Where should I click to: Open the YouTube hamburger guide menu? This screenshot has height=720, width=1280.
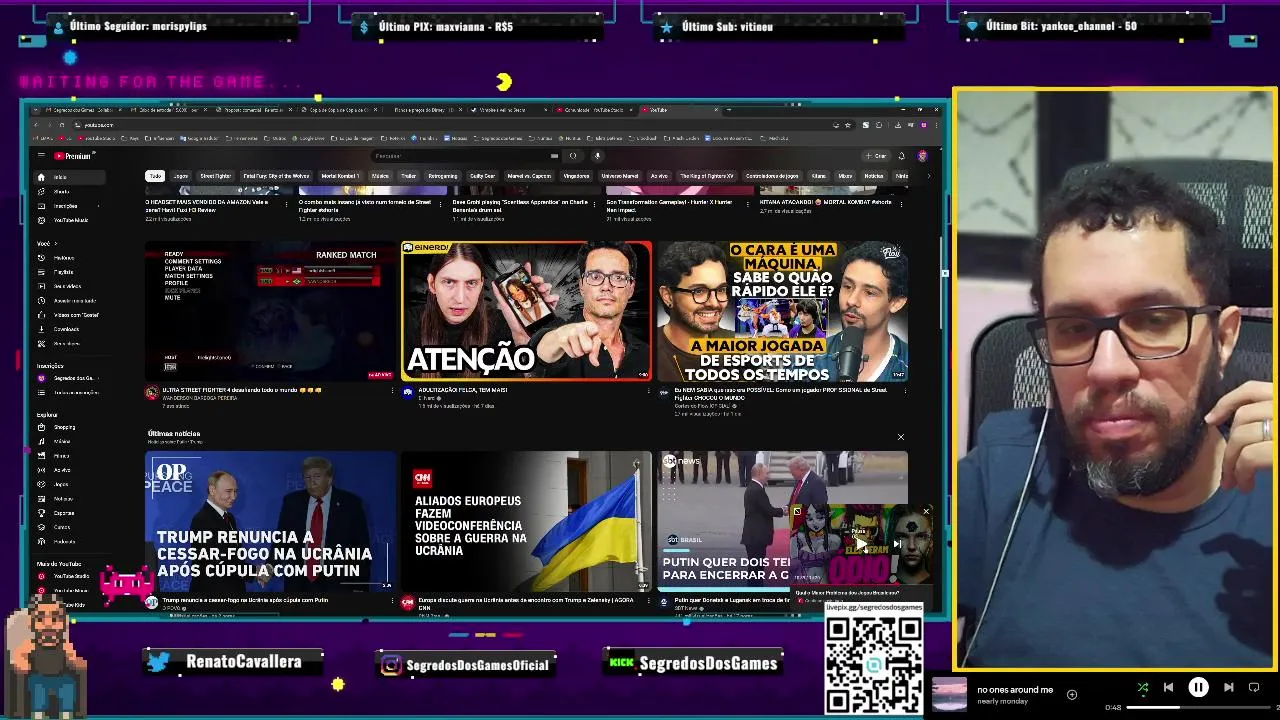pyautogui.click(x=41, y=156)
